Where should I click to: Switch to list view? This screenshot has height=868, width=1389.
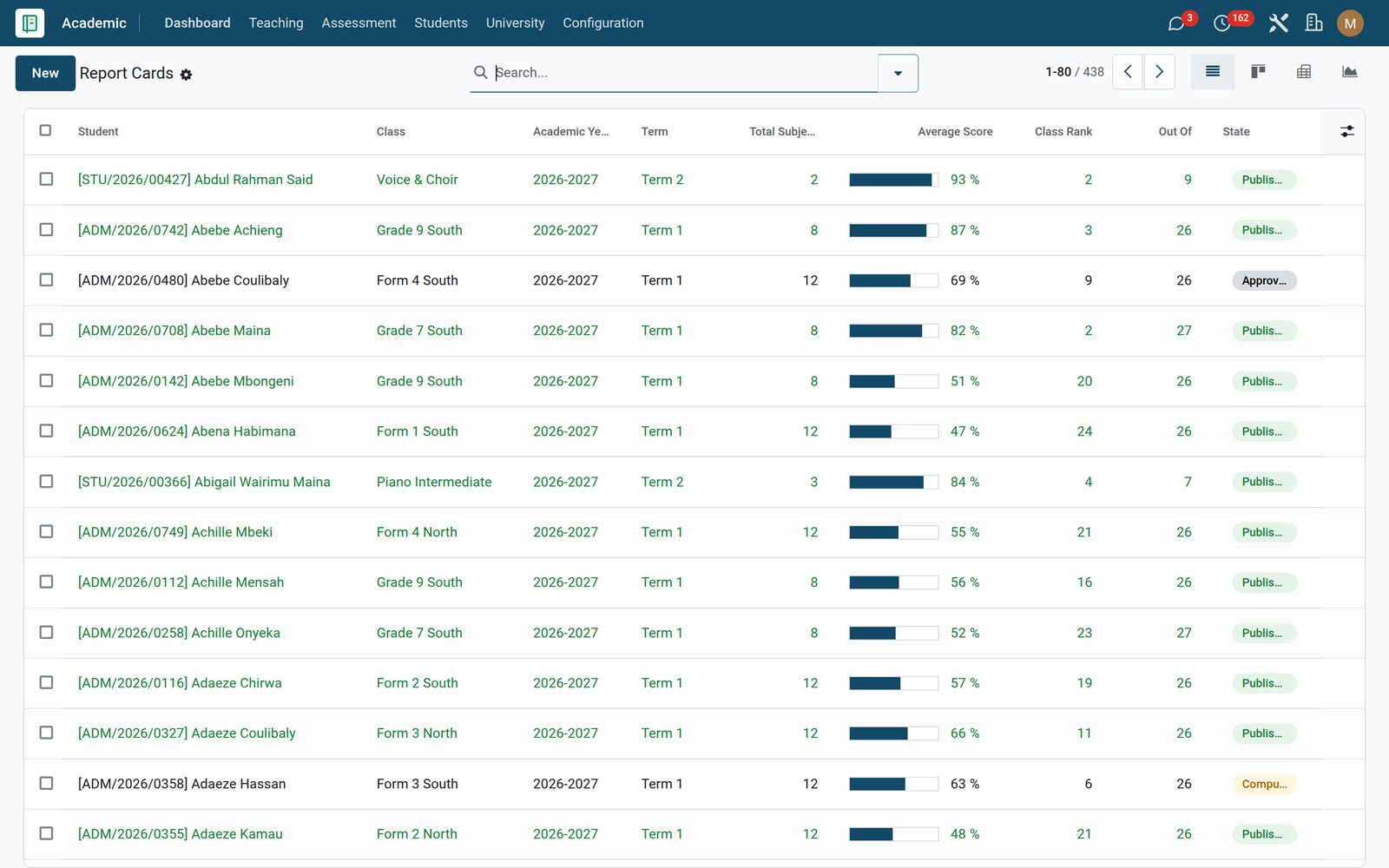(x=1213, y=72)
